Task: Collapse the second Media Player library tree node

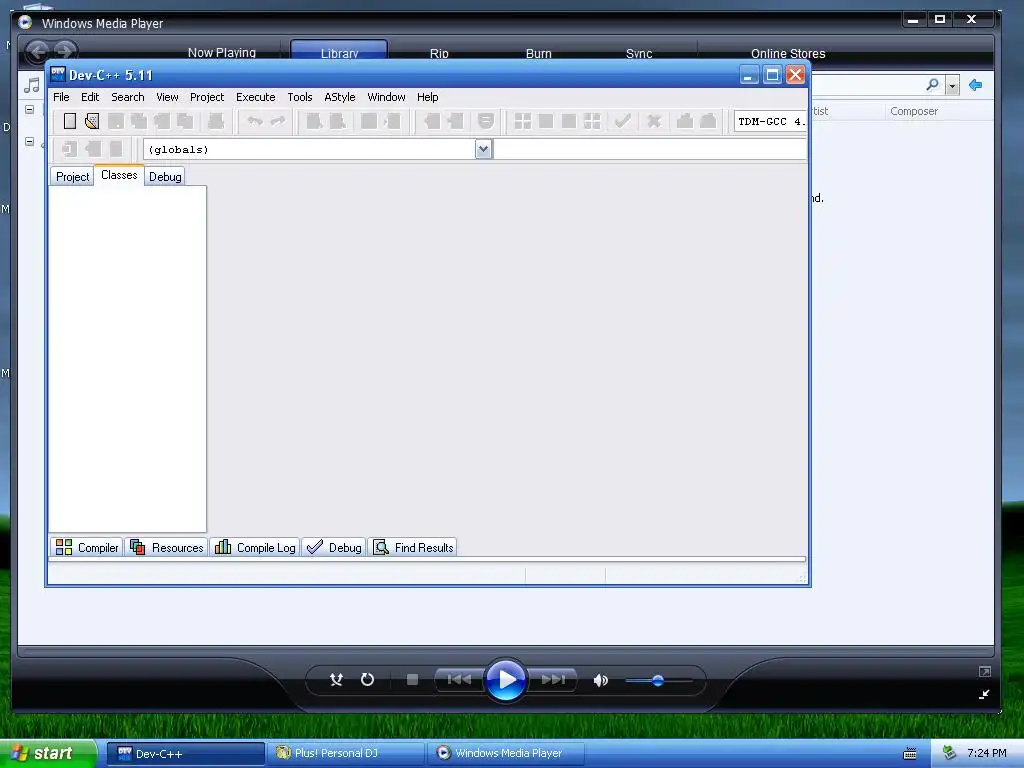Action: (x=29, y=141)
